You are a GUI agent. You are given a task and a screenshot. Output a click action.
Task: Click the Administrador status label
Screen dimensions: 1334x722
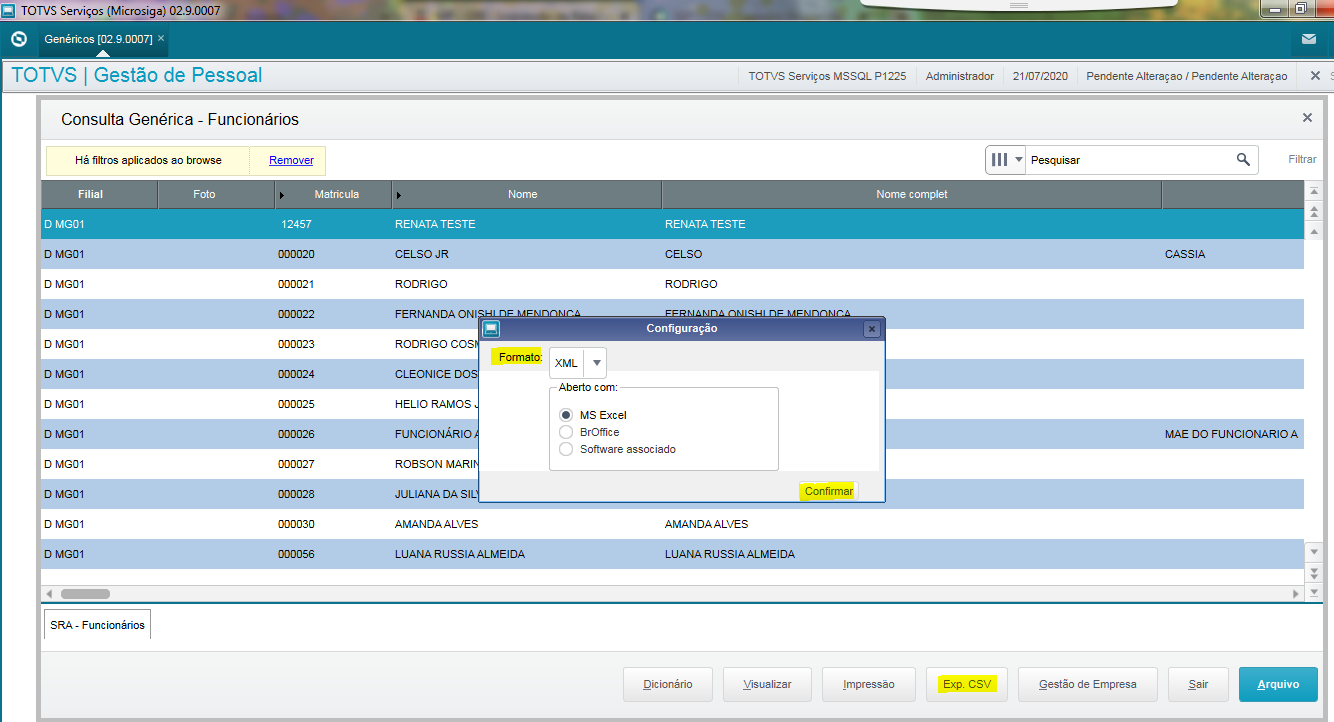(960, 76)
